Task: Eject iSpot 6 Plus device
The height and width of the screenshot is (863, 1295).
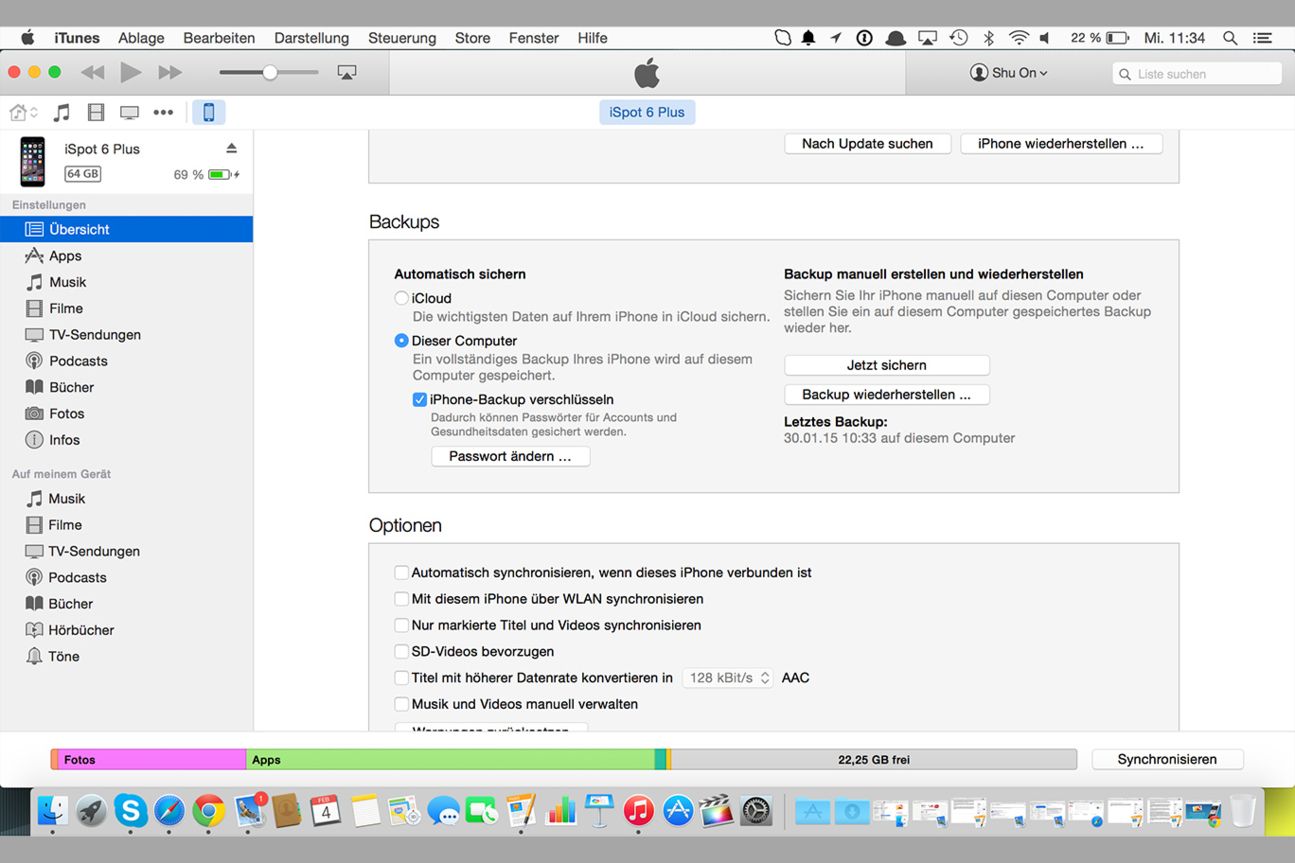Action: pyautogui.click(x=232, y=149)
